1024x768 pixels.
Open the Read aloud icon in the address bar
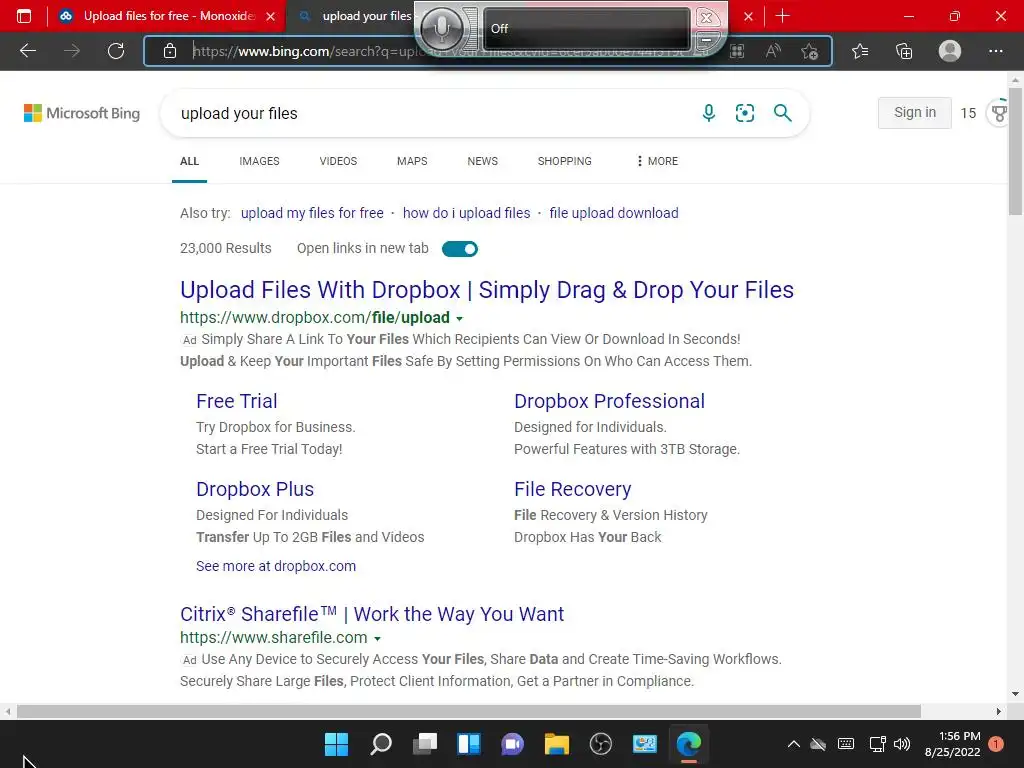point(773,51)
